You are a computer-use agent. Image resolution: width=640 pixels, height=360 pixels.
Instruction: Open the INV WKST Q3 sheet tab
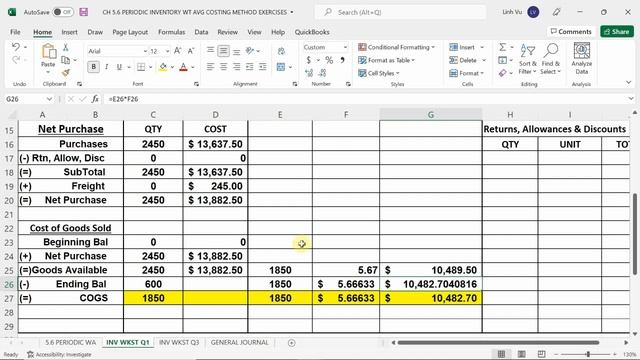coord(179,342)
